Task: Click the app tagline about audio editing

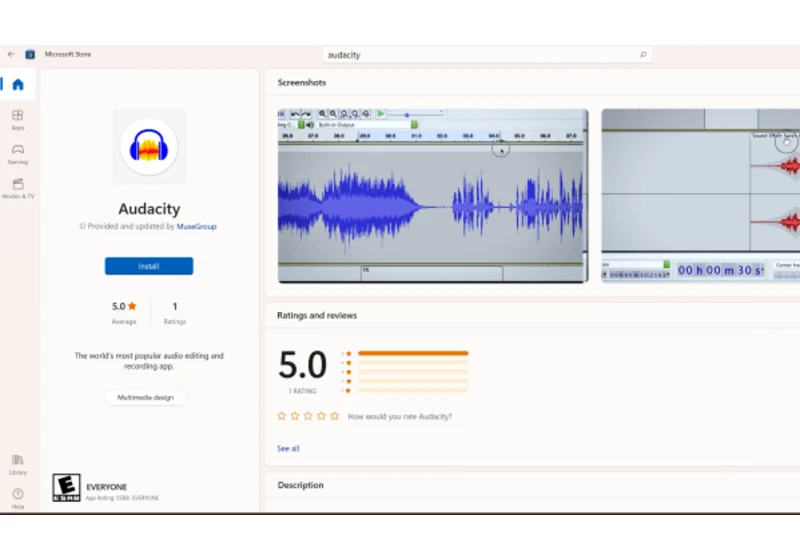Action: click(149, 361)
